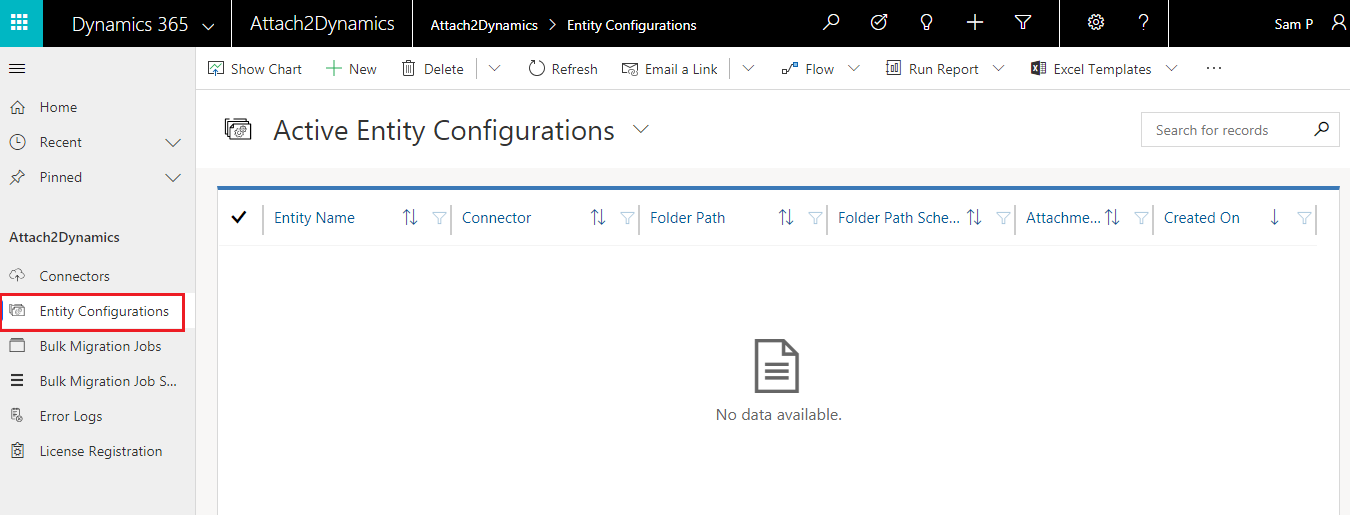Screen dimensions: 1350x515
Task: Filter the Folder Path Schema column
Action: (x=1003, y=218)
